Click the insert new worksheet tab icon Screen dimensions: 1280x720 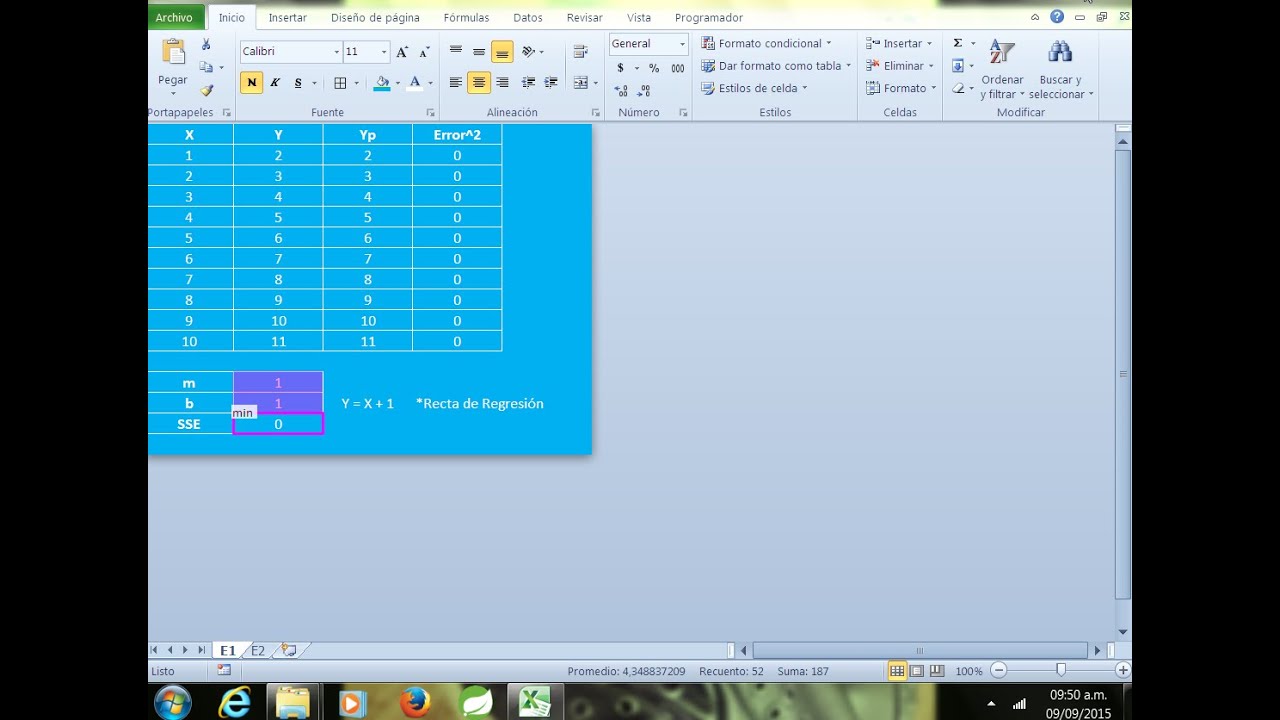coord(289,650)
